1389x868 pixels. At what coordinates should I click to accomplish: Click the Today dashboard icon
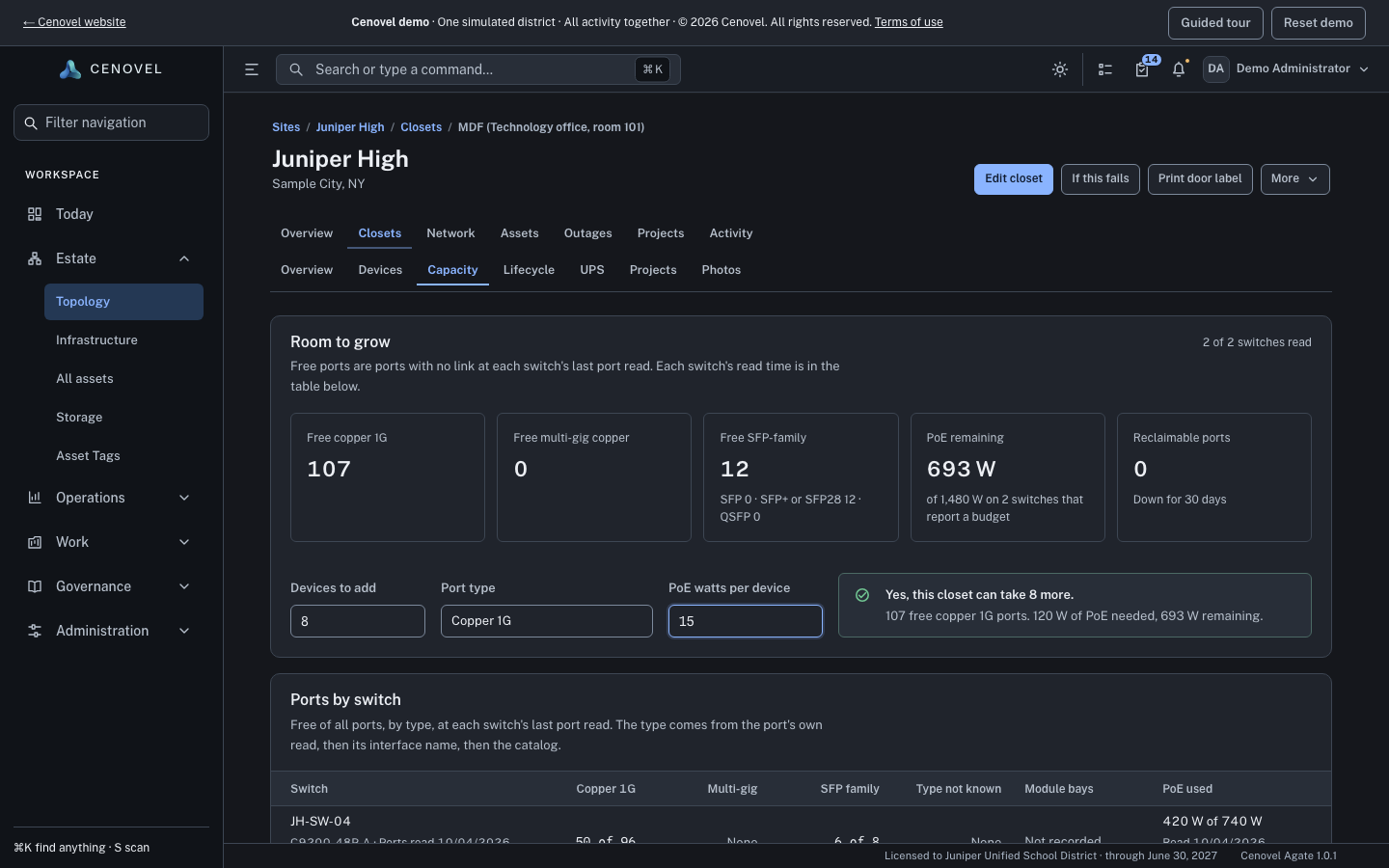pos(35,214)
